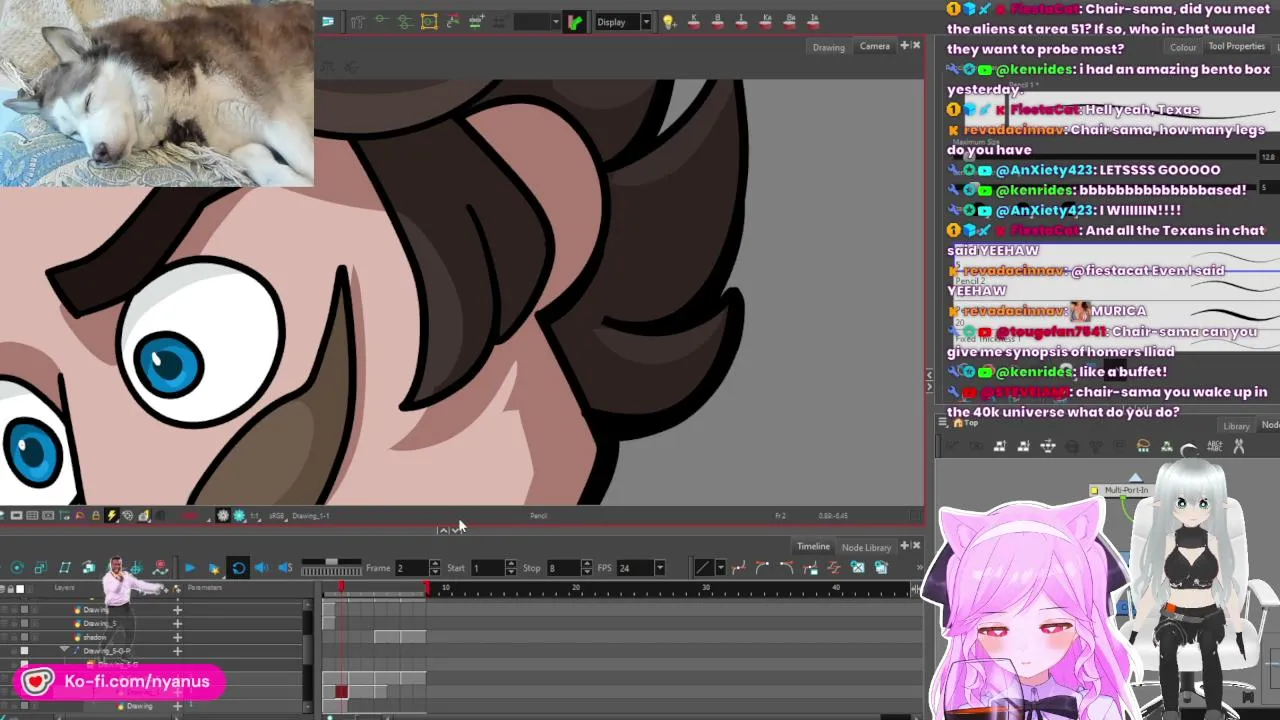Toggle the enable checkbox for Drawing_5 layer
The image size is (1280, 720).
24,623
